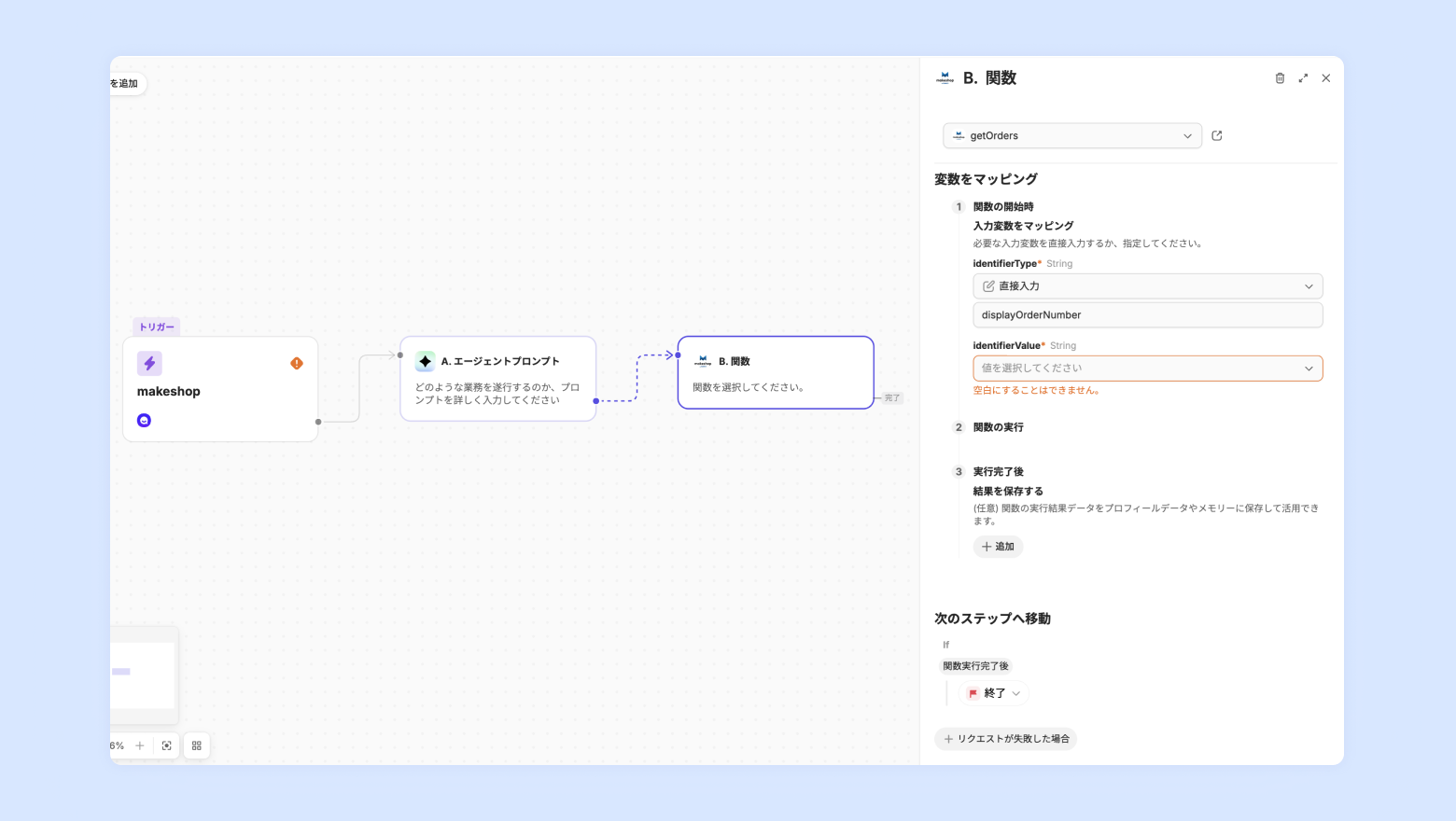This screenshot has width=1456, height=821.
Task: Open the identifierValue value selection dropdown
Action: (1147, 369)
